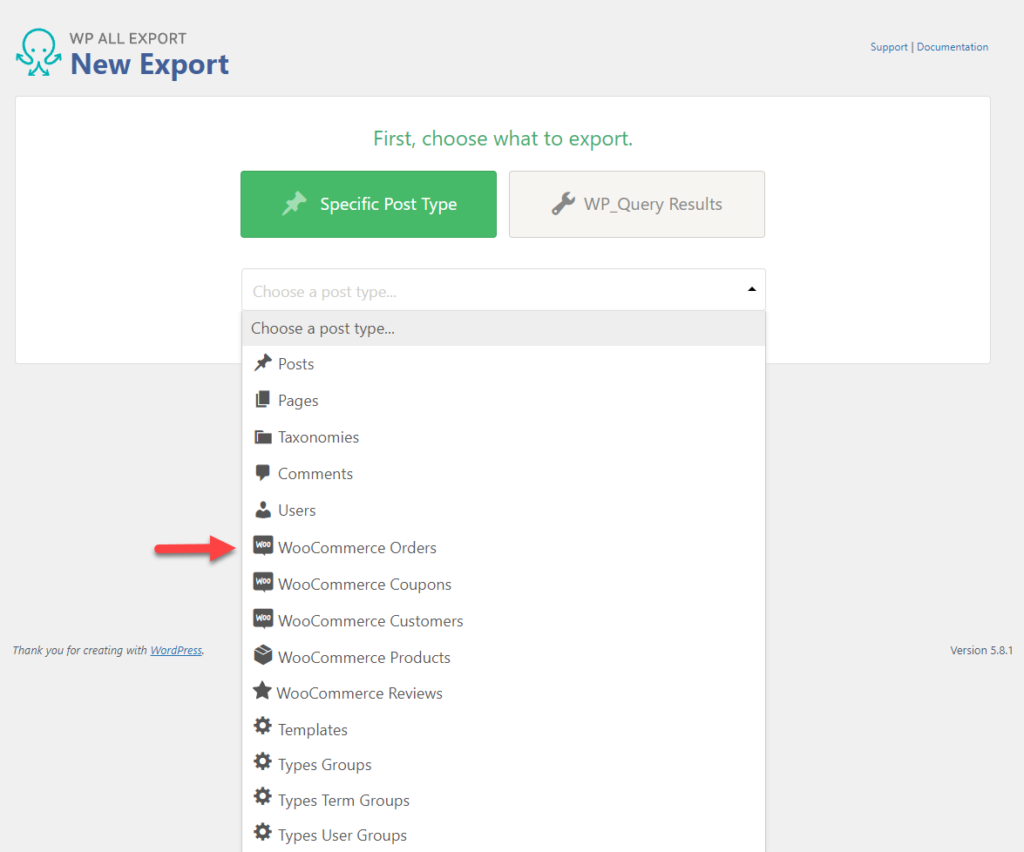Choose Templates from the dropdown

point(503,729)
